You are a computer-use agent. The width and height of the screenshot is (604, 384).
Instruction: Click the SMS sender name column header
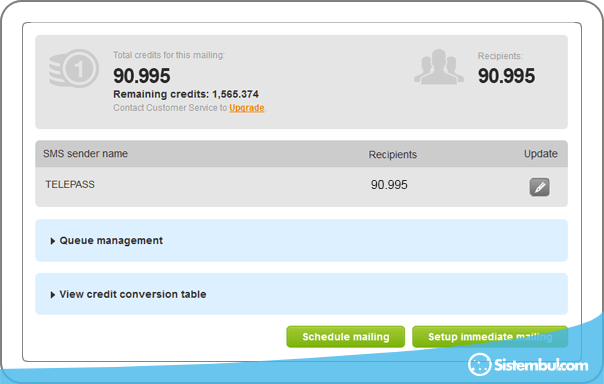85,154
